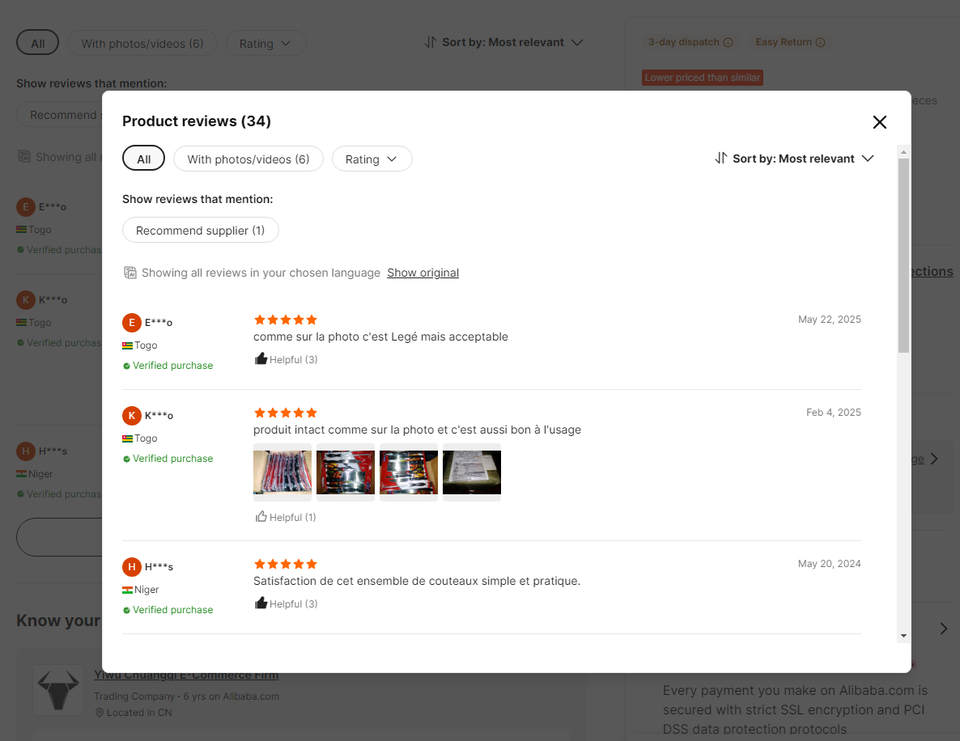Select the Recommend supplier (1) tag
Screen dimensions: 960x741
(x=200, y=230)
